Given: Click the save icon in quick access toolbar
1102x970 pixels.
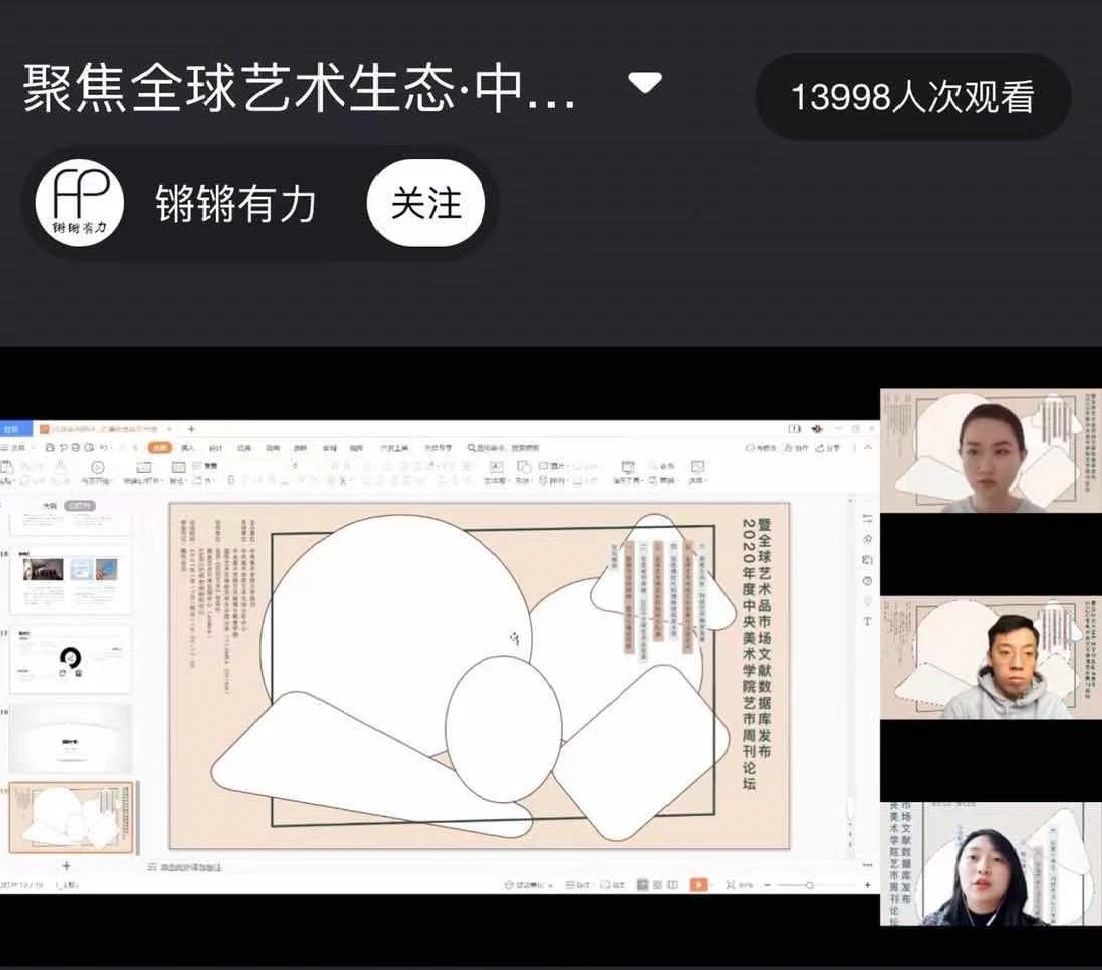Looking at the screenshot, I should tap(50, 448).
